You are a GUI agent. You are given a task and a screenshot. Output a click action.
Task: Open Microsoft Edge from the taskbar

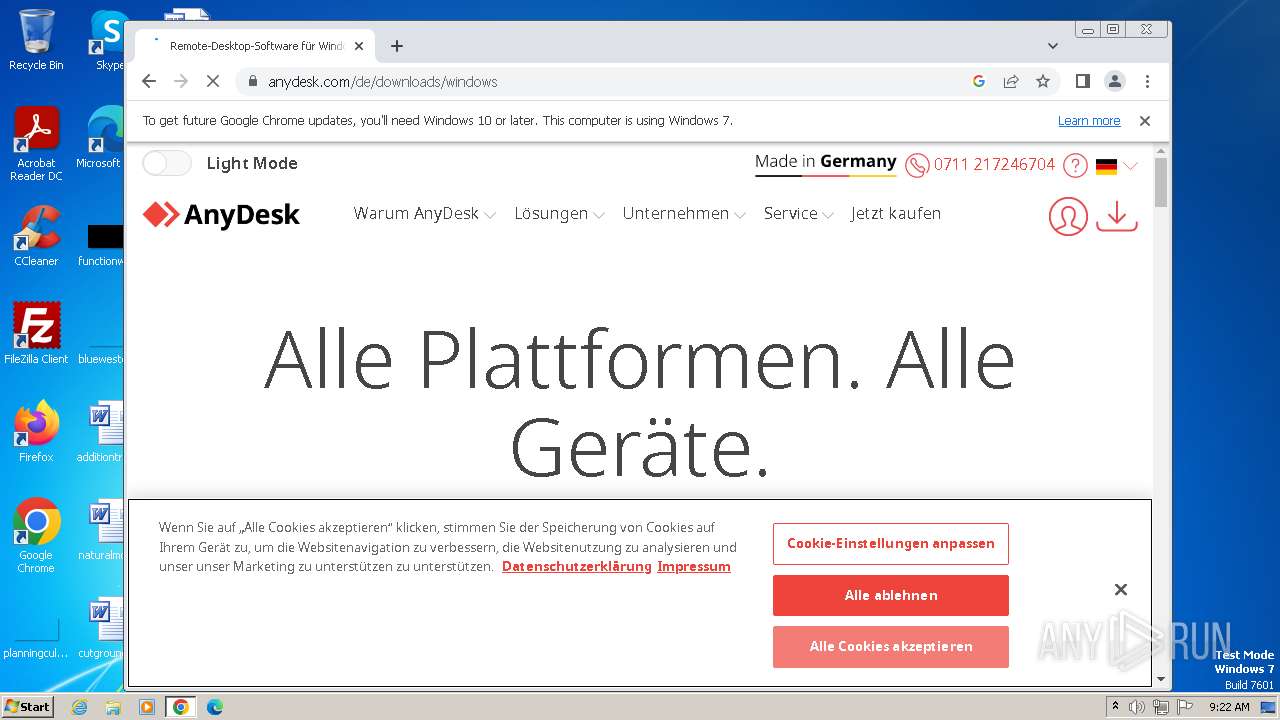coord(214,707)
